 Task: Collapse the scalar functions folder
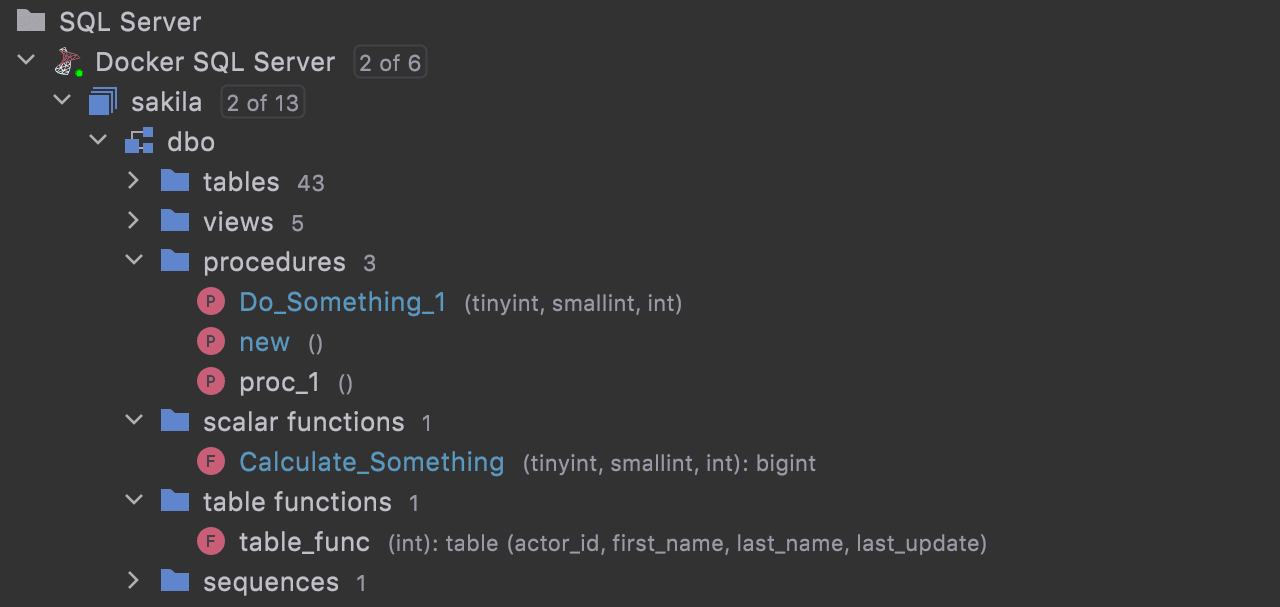point(134,421)
